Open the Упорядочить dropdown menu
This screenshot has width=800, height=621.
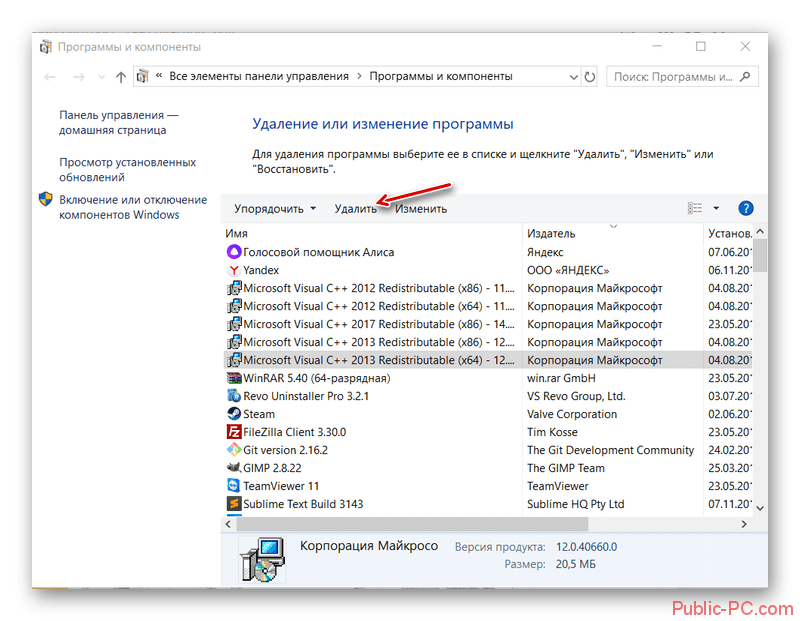point(275,209)
